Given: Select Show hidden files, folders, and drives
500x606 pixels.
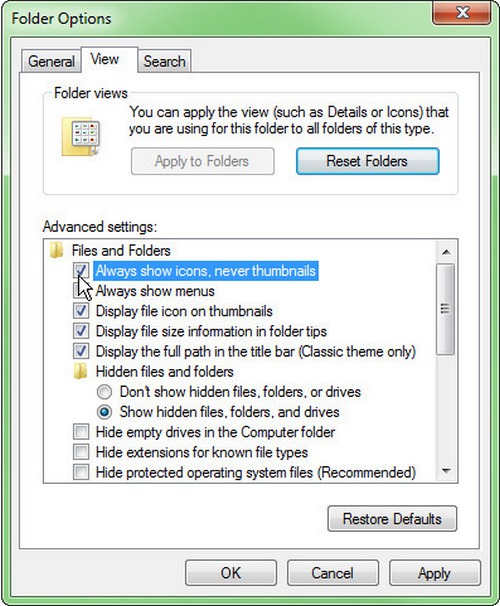Looking at the screenshot, I should 104,412.
